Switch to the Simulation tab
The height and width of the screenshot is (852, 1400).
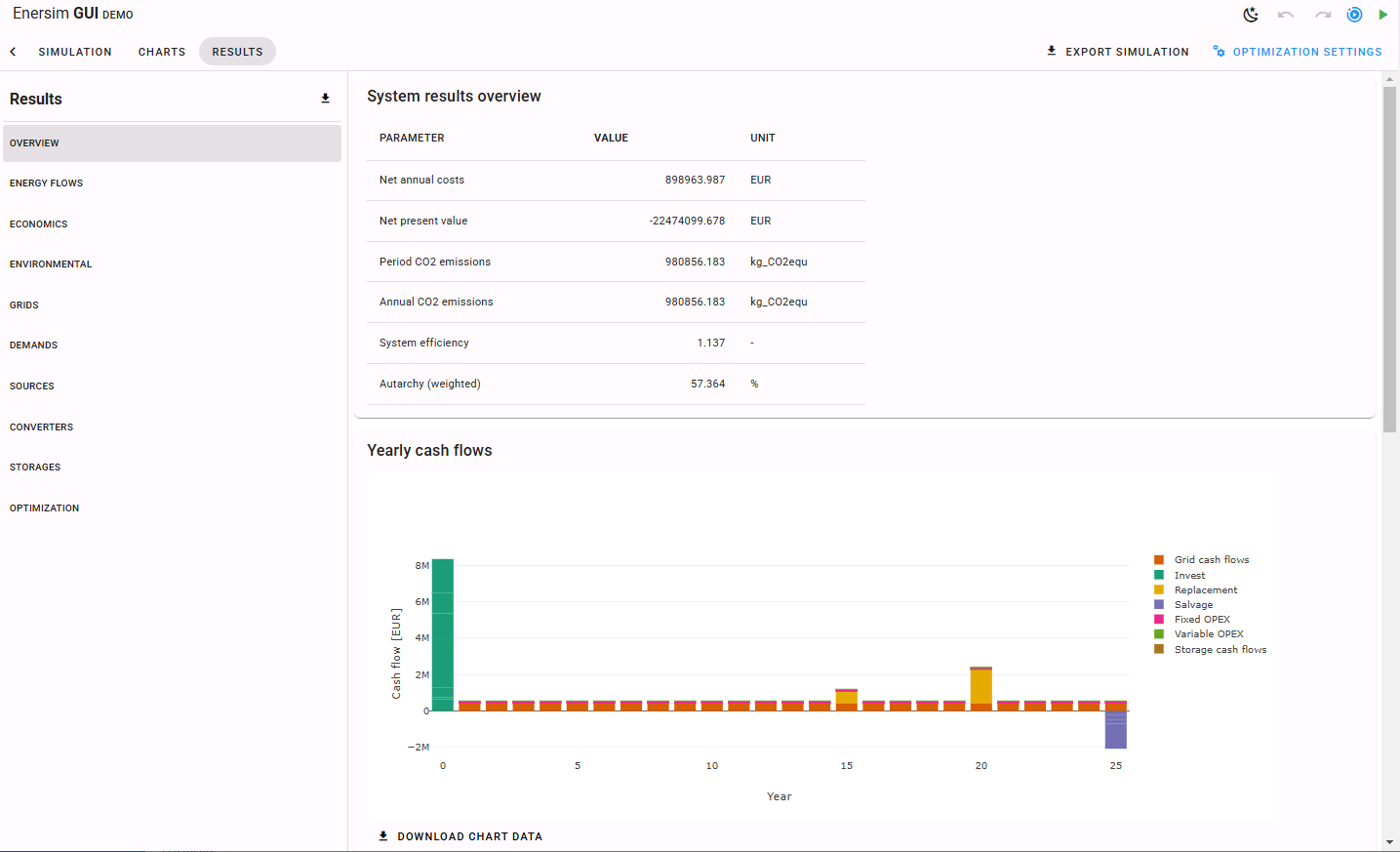point(75,52)
